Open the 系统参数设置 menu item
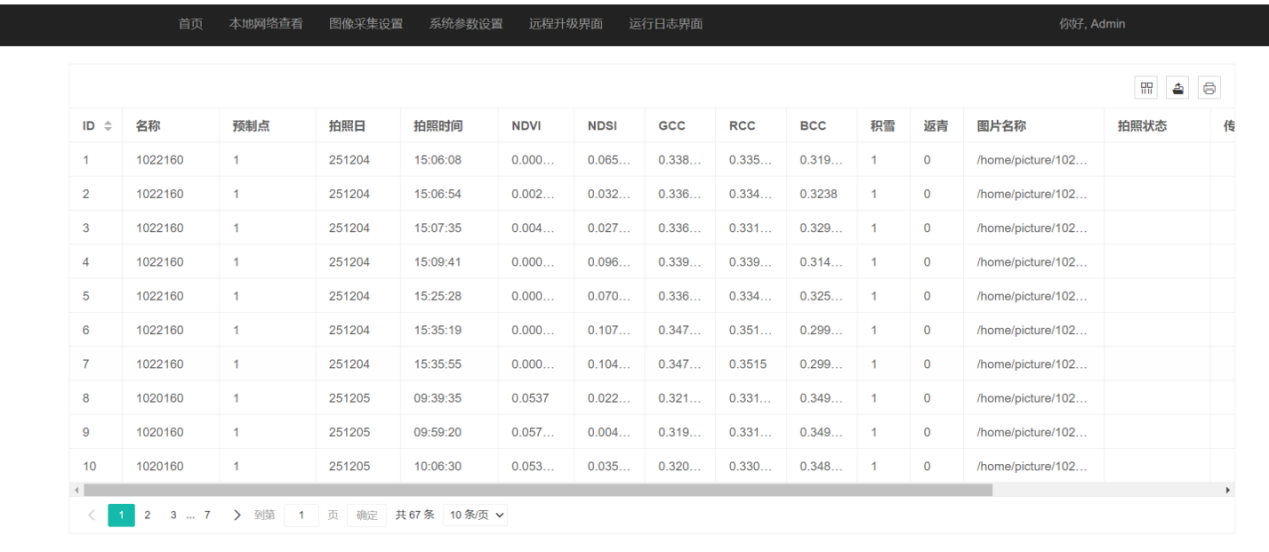The image size is (1269, 552). (x=466, y=24)
